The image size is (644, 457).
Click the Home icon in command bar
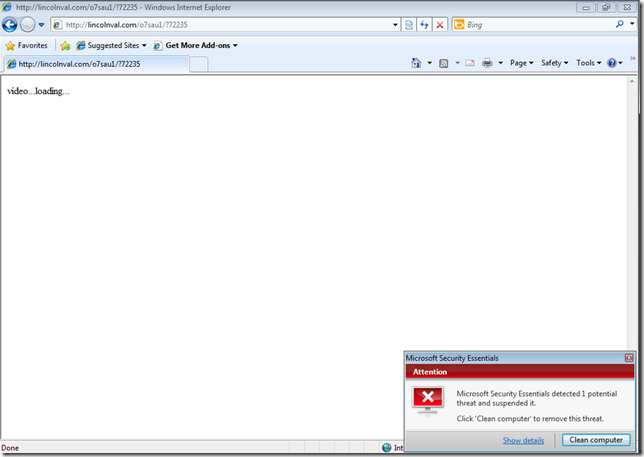pos(416,63)
